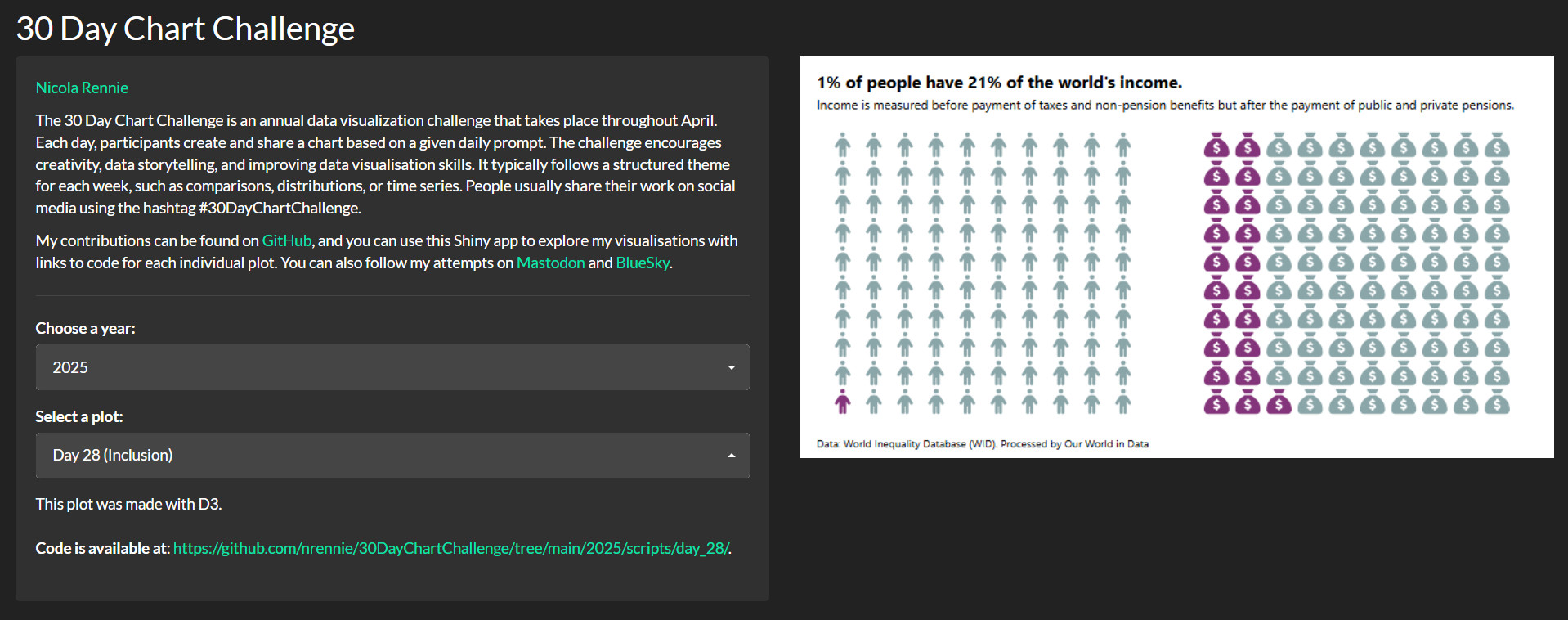The image size is (1568, 620).
Task: Click the arrow on Day 28 (Inclusion) selector
Action: click(732, 456)
